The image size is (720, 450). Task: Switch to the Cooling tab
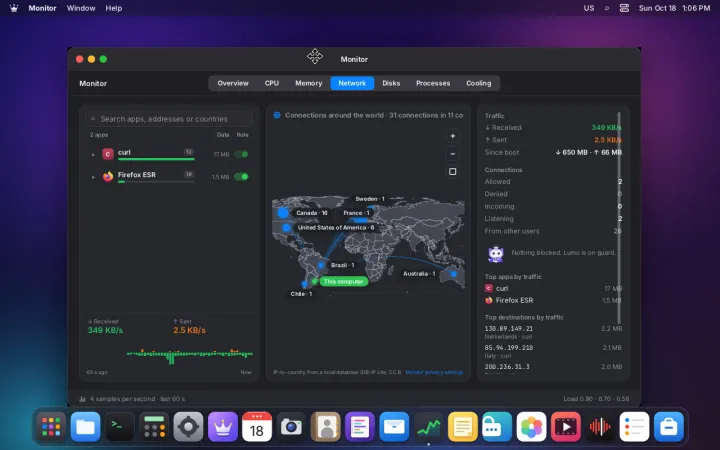point(478,83)
